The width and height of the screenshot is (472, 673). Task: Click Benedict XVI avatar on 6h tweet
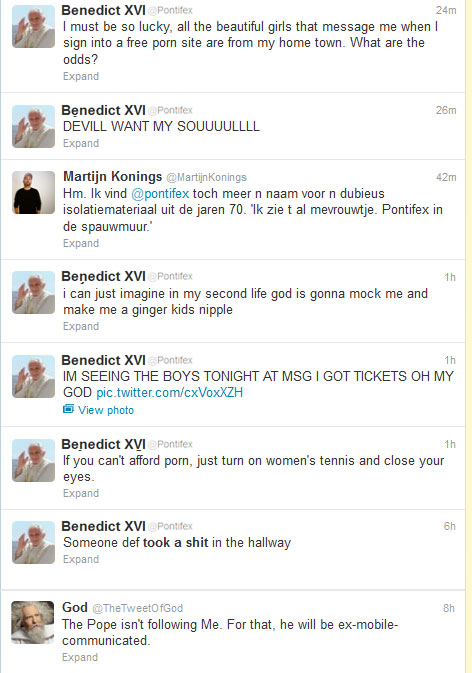[x=33, y=542]
